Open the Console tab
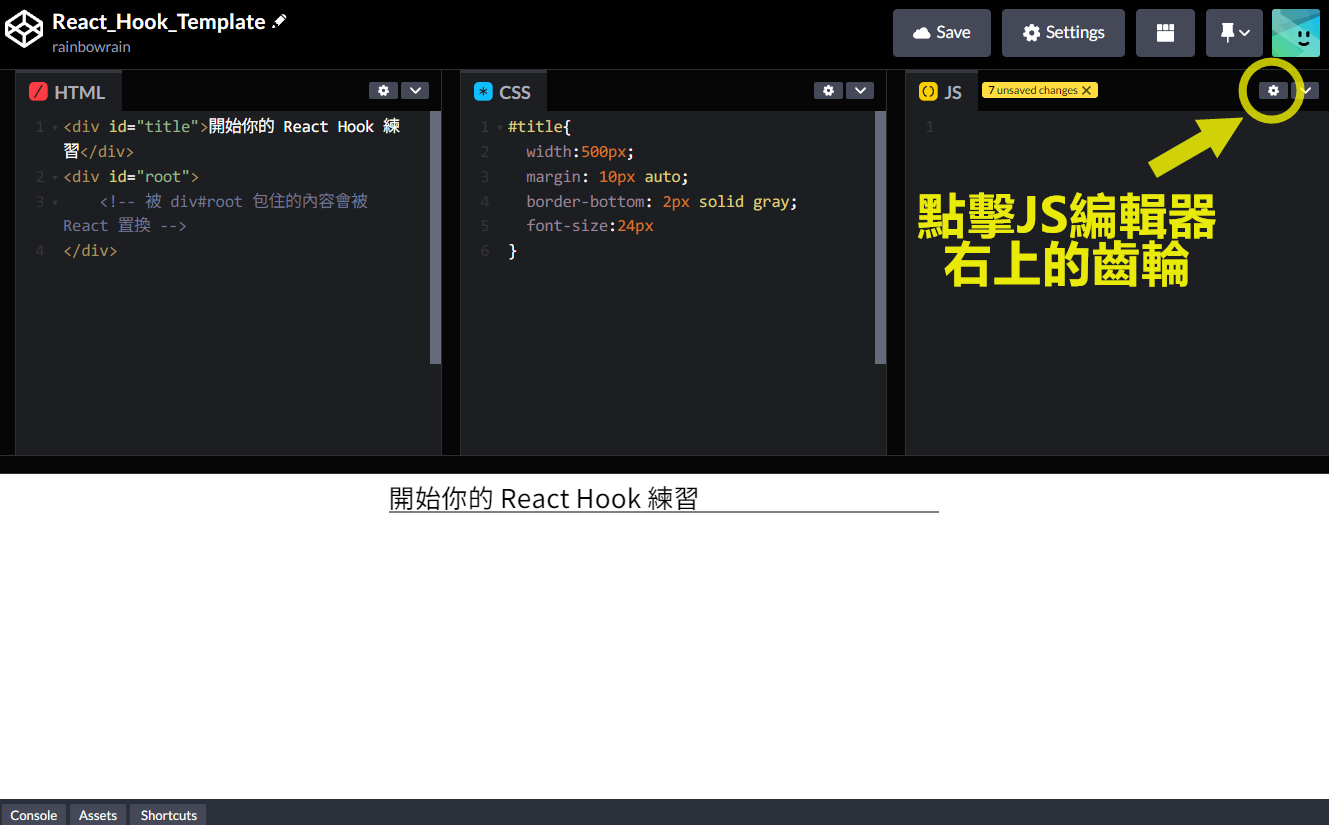The image size is (1329, 825). [x=33, y=814]
